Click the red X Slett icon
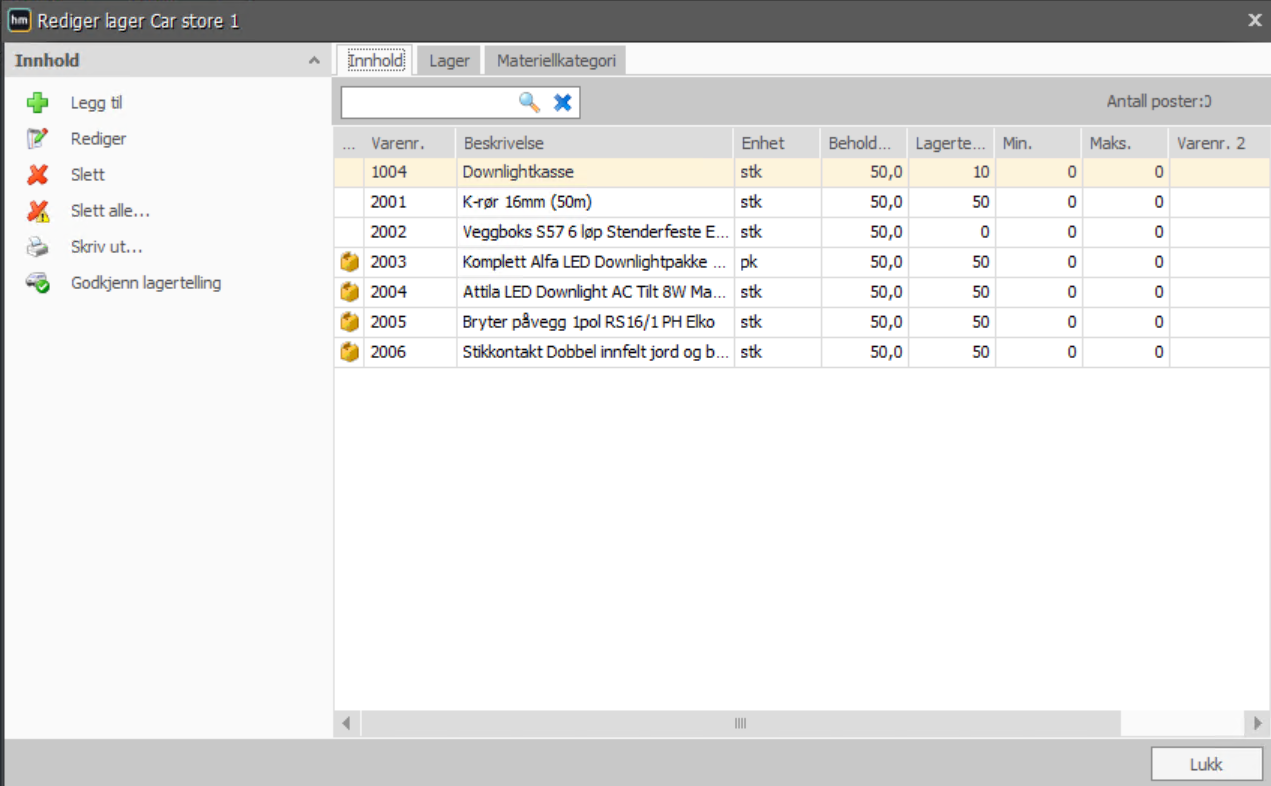1271x786 pixels. (x=38, y=175)
